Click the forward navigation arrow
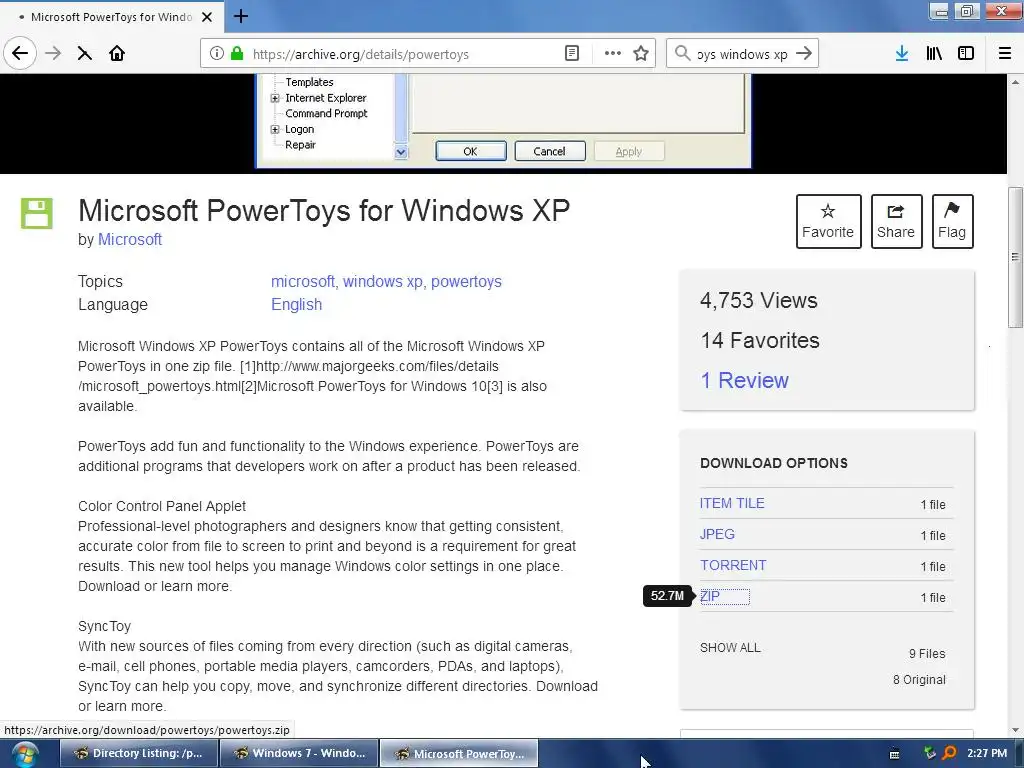The image size is (1024, 768). (53, 54)
